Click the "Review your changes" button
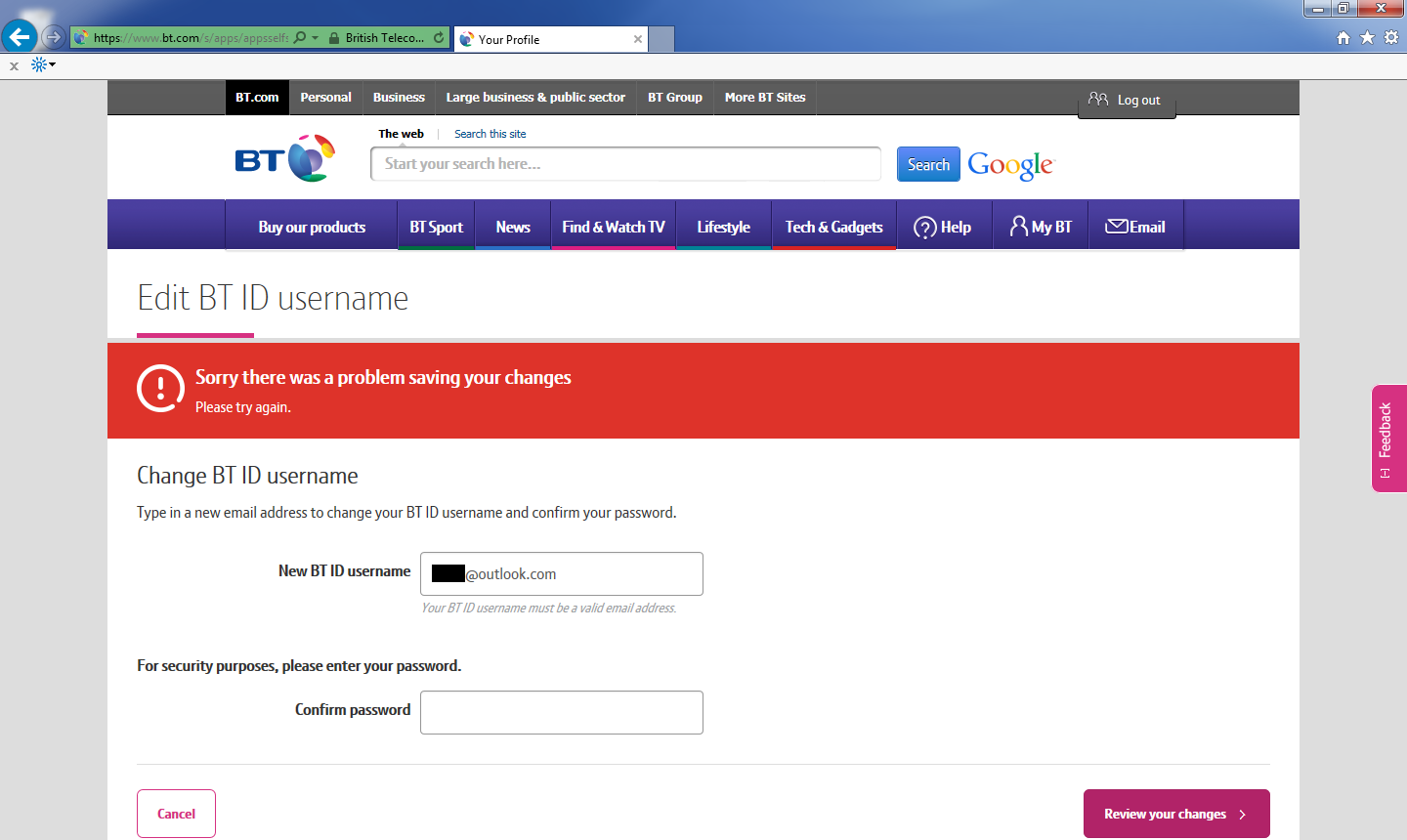1407x840 pixels. coord(1176,813)
